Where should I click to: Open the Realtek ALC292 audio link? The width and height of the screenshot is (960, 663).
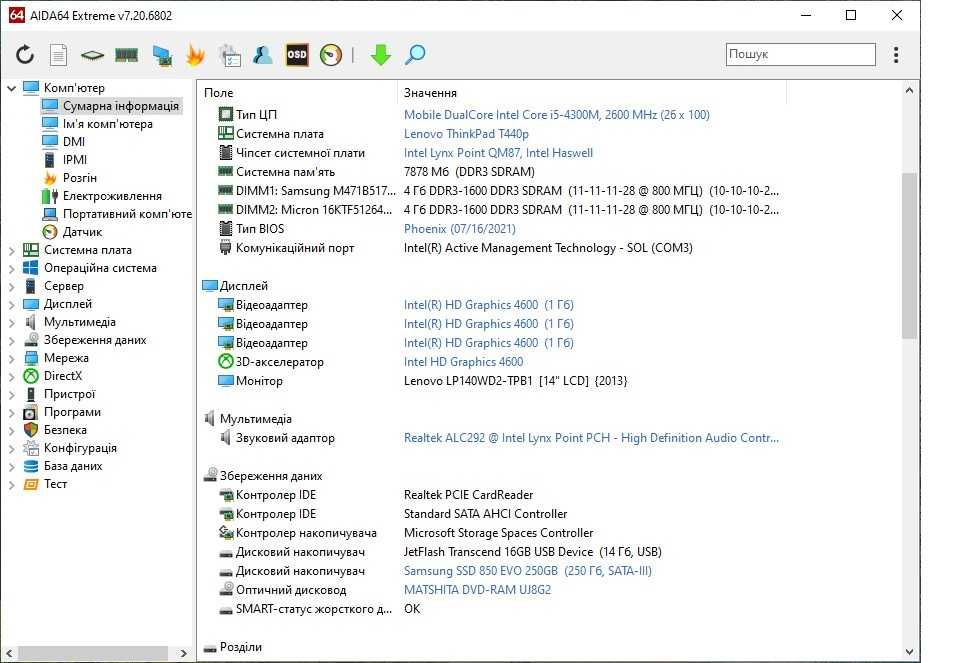click(x=591, y=438)
